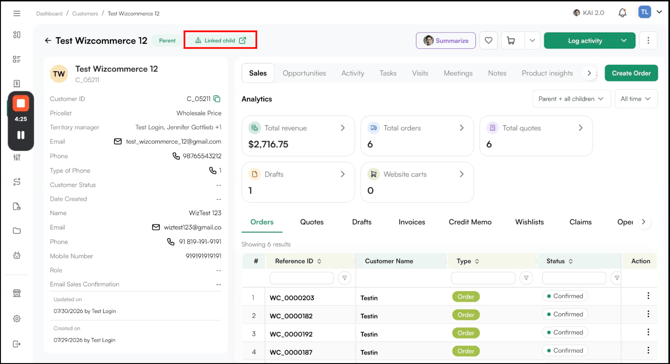
Task: Click the Type filter input
Action: (483, 278)
